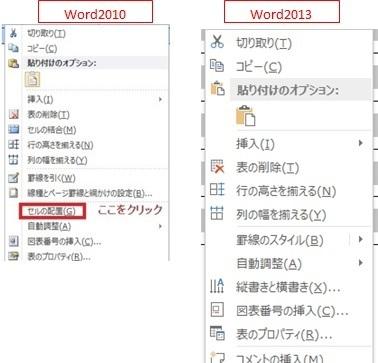Click the distribute rows icon in Word2013 menu

(217, 190)
